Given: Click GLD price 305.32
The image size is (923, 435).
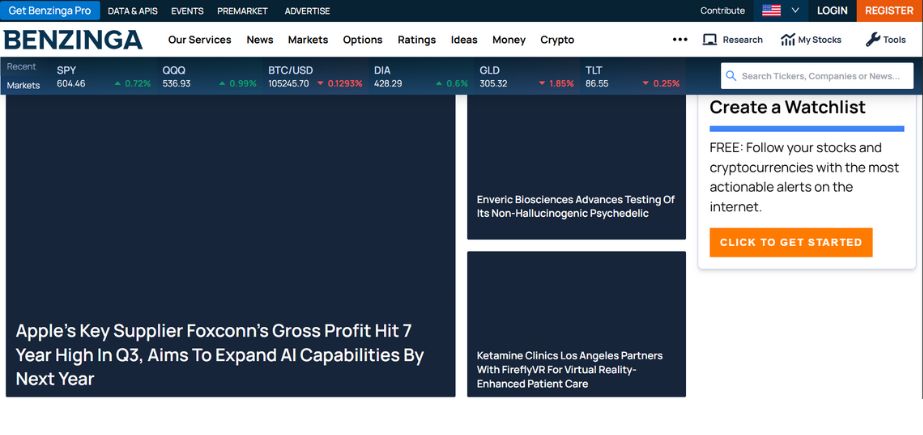Looking at the screenshot, I should point(493,84).
